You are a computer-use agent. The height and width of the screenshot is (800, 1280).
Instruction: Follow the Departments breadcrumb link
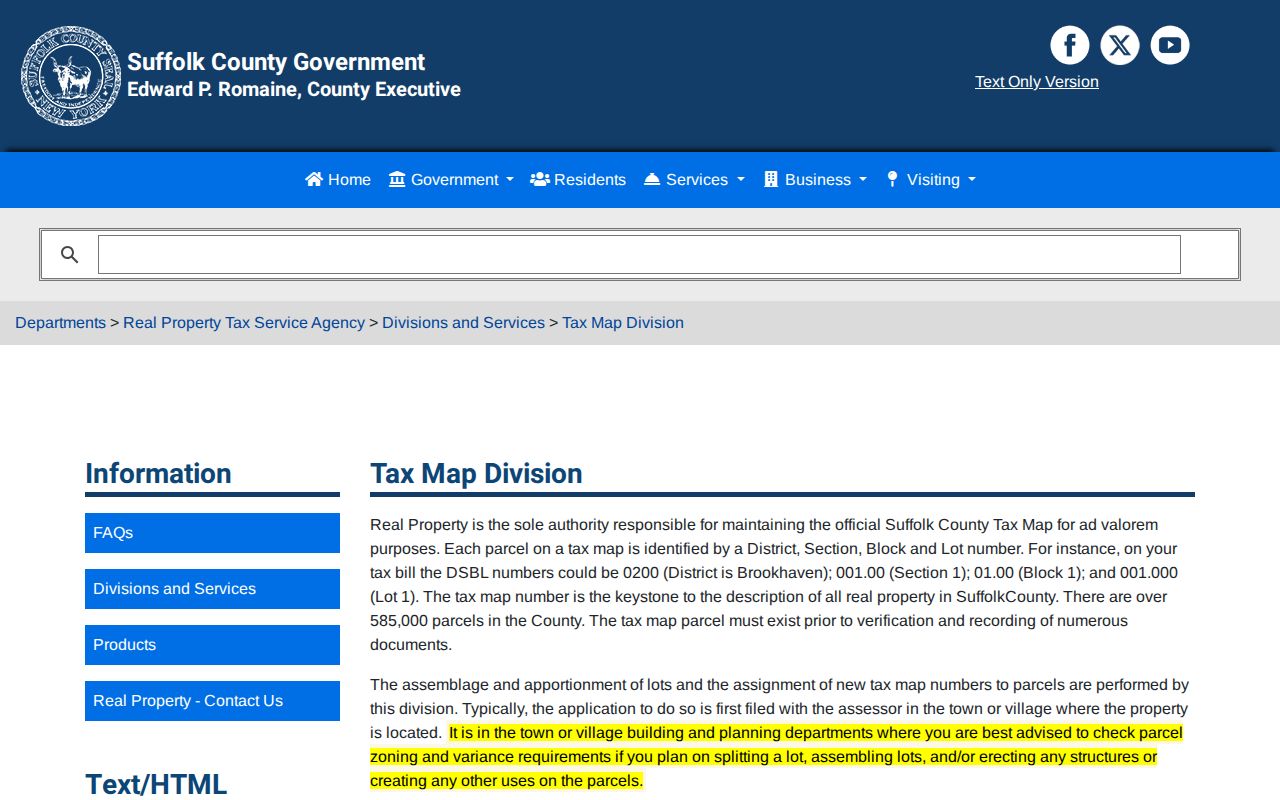[60, 323]
